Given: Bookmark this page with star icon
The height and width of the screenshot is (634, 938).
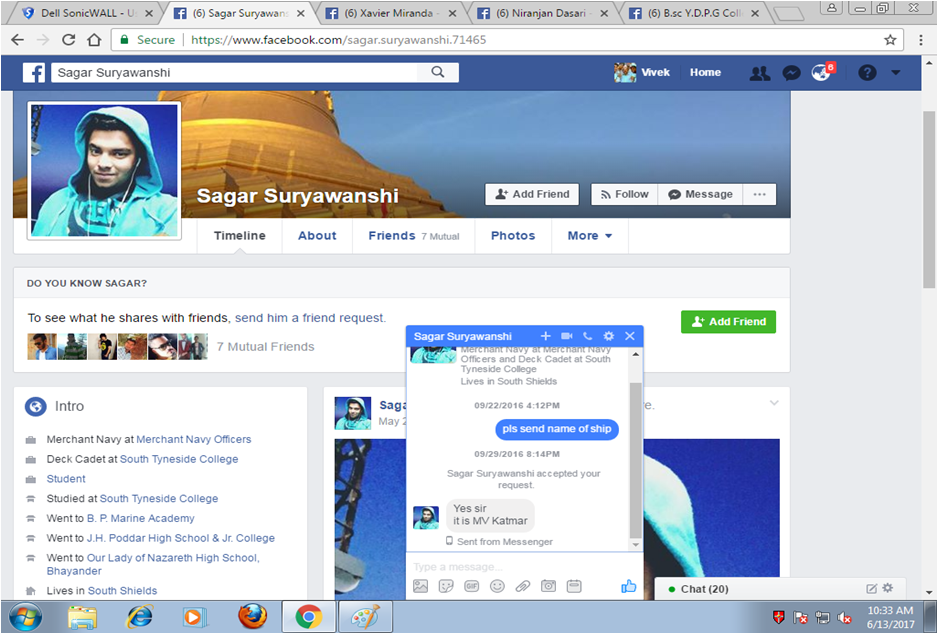Looking at the screenshot, I should point(890,40).
